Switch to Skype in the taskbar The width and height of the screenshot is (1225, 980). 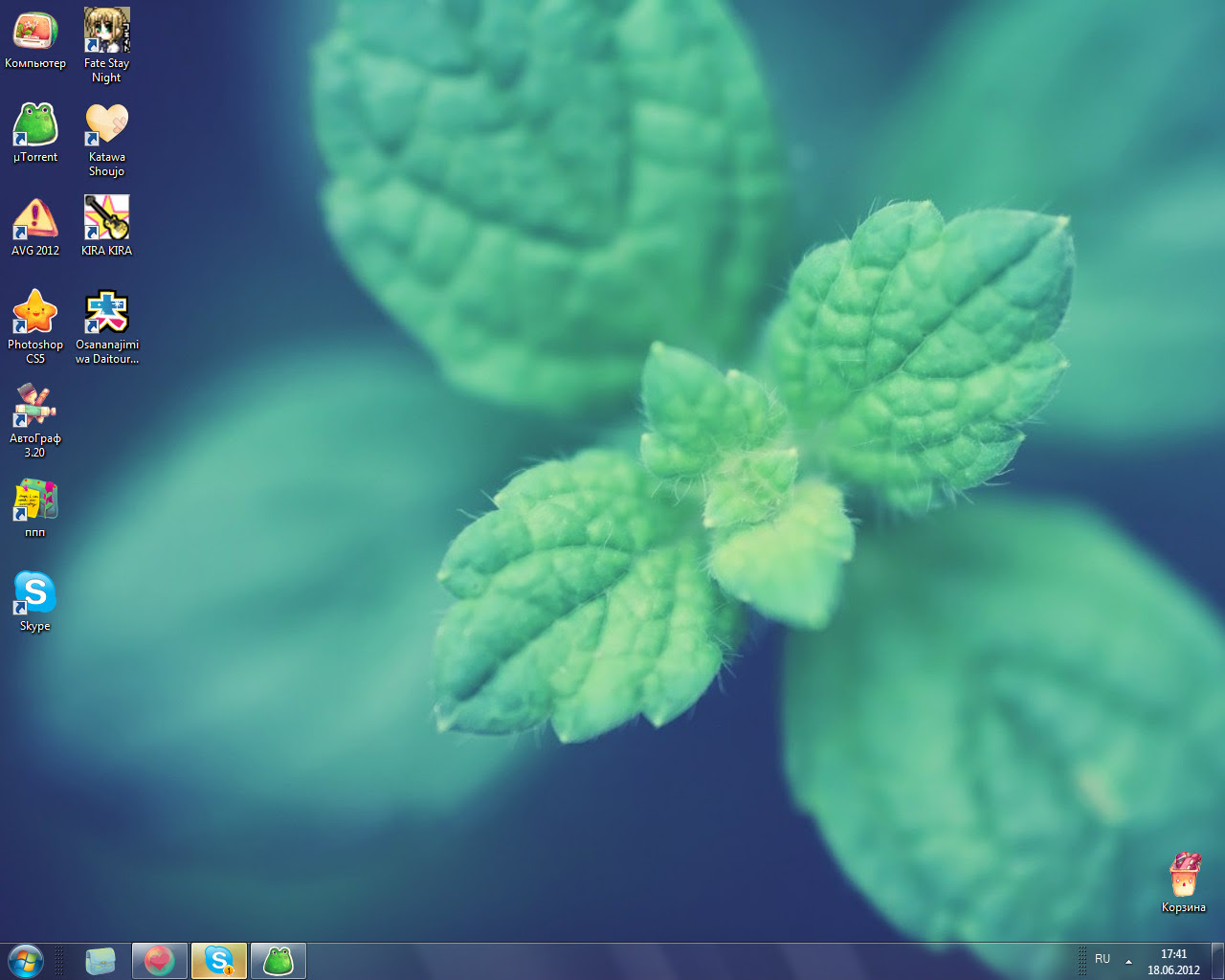click(x=219, y=961)
